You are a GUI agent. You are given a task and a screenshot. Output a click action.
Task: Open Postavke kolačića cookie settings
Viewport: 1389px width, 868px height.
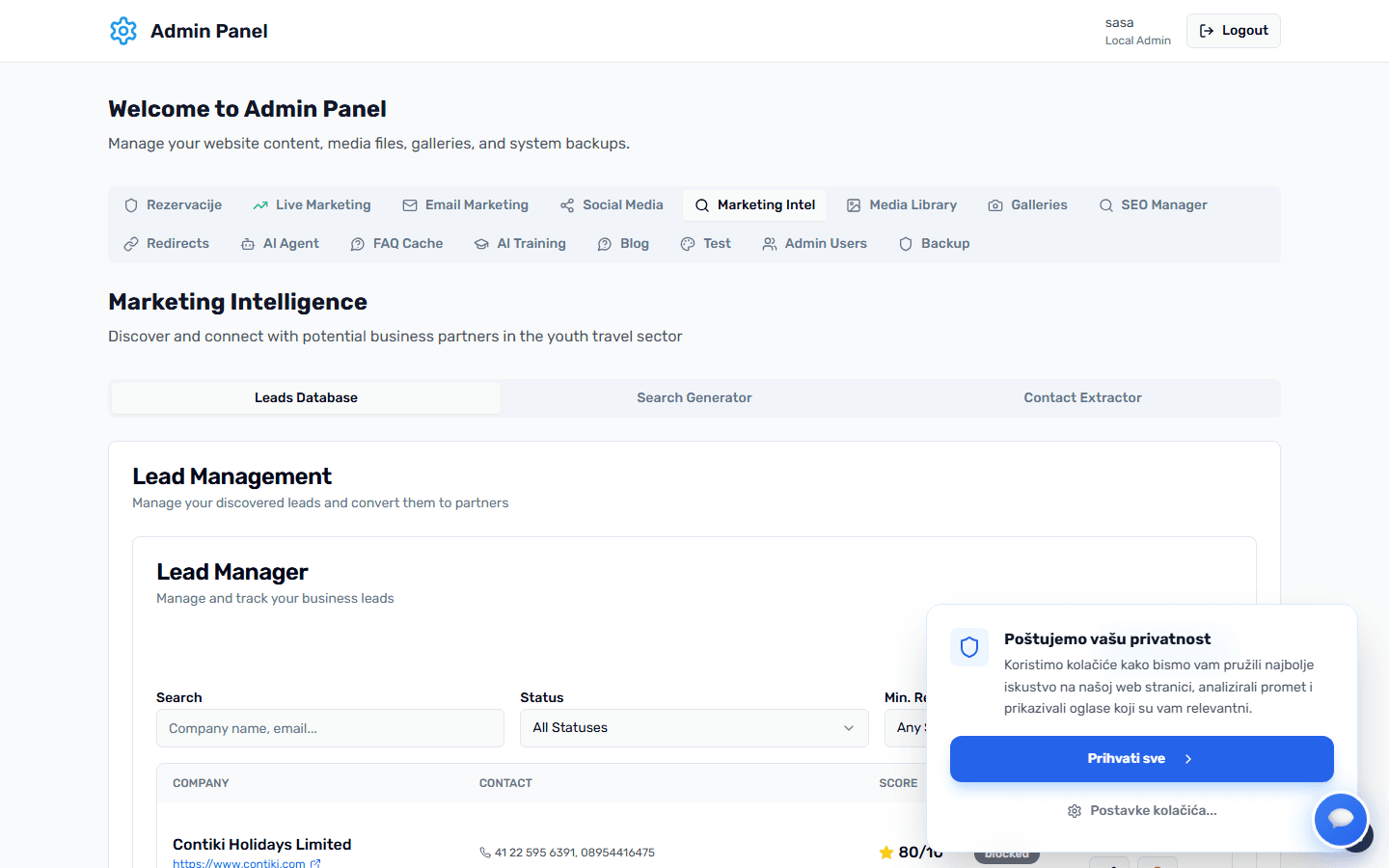(x=1142, y=811)
